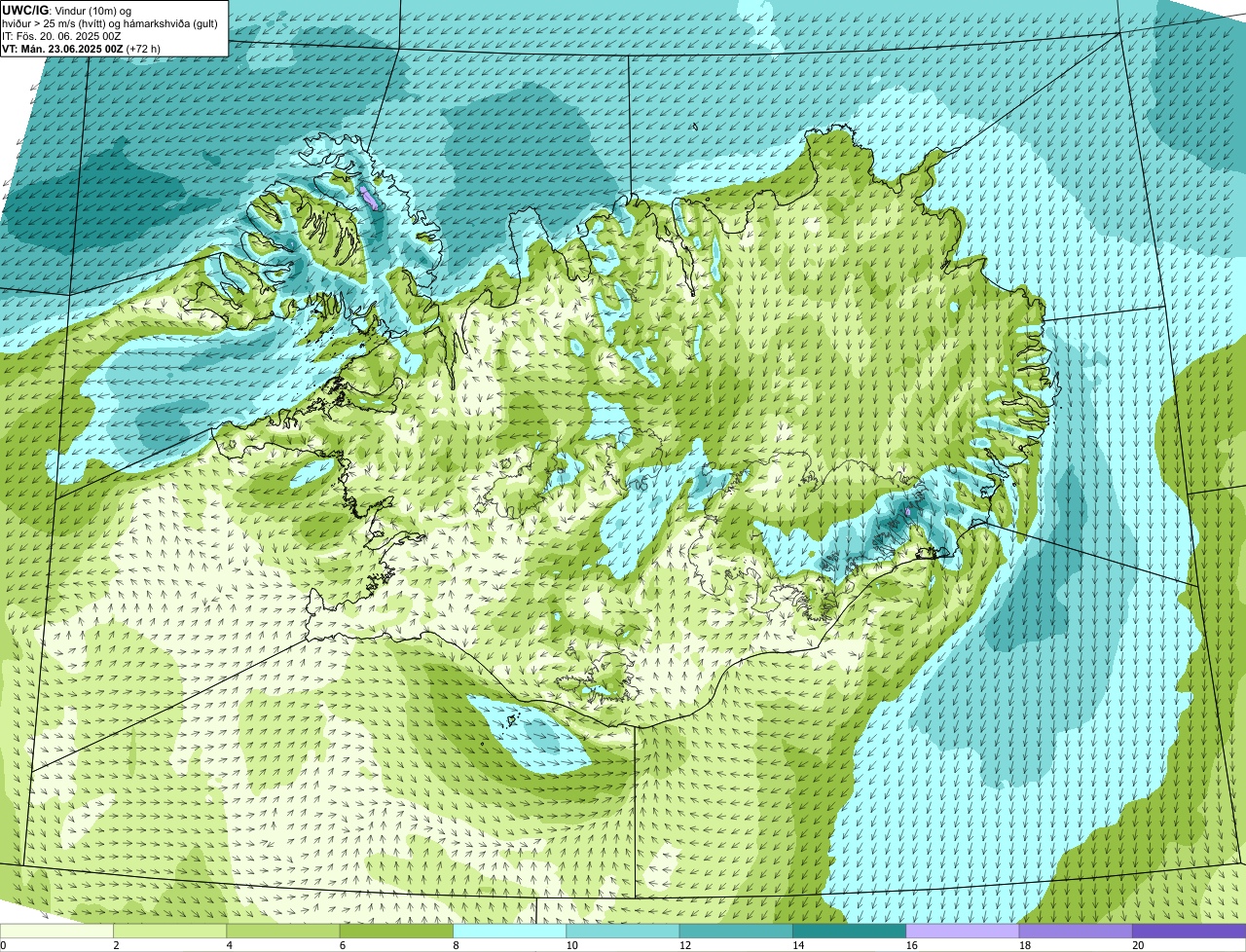
Task: Click the legend swatch above 20 m/s
Action: (1189, 931)
